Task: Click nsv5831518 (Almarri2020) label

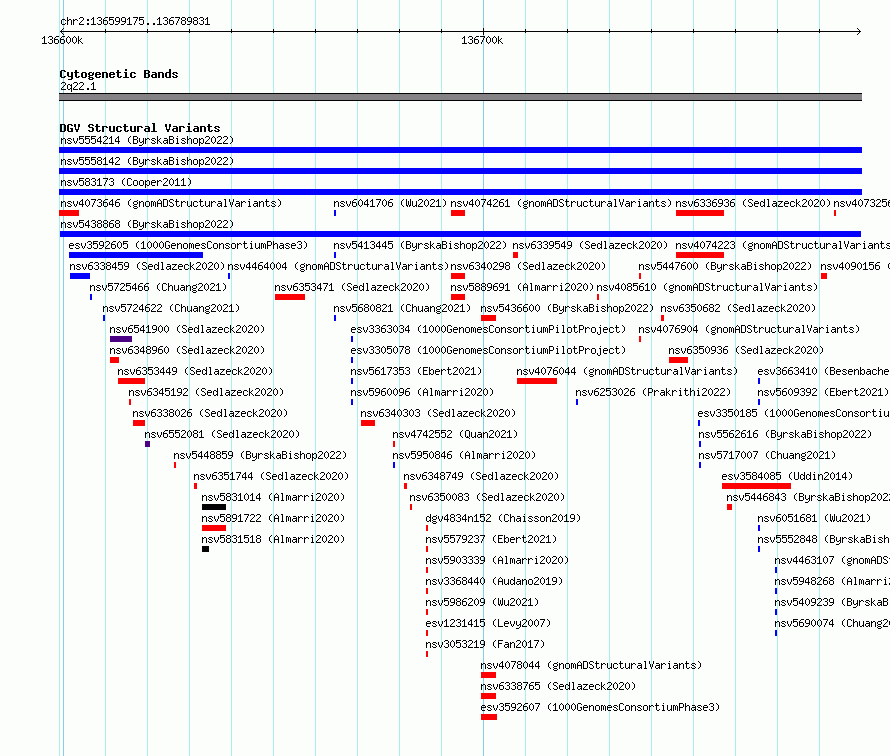Action: 273,539
